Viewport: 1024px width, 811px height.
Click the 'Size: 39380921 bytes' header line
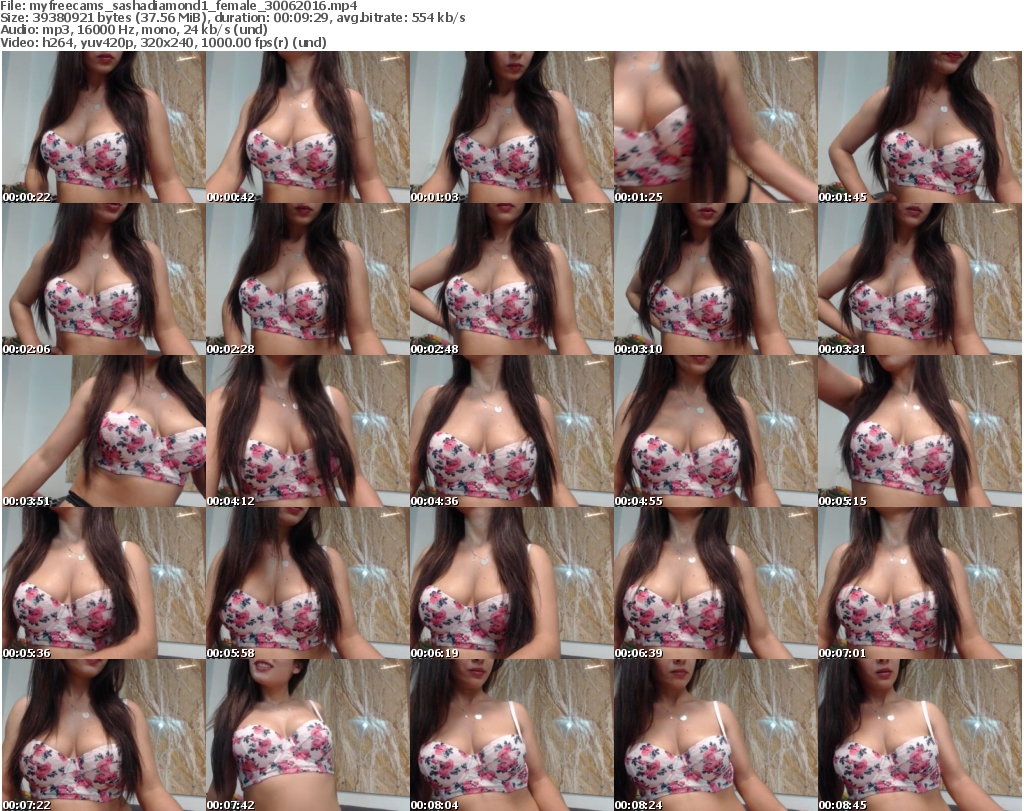(x=233, y=18)
